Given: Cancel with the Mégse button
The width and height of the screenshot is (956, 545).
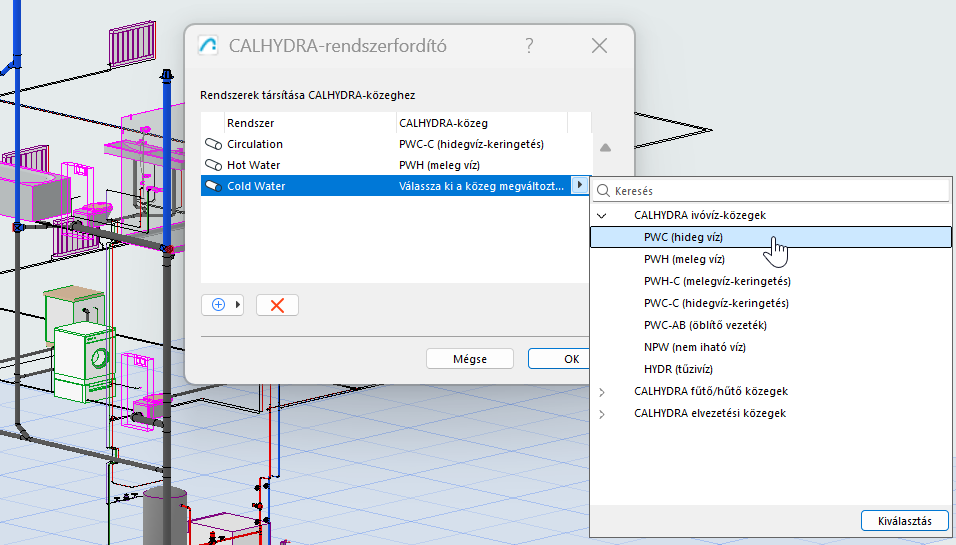Looking at the screenshot, I should pos(469,359).
